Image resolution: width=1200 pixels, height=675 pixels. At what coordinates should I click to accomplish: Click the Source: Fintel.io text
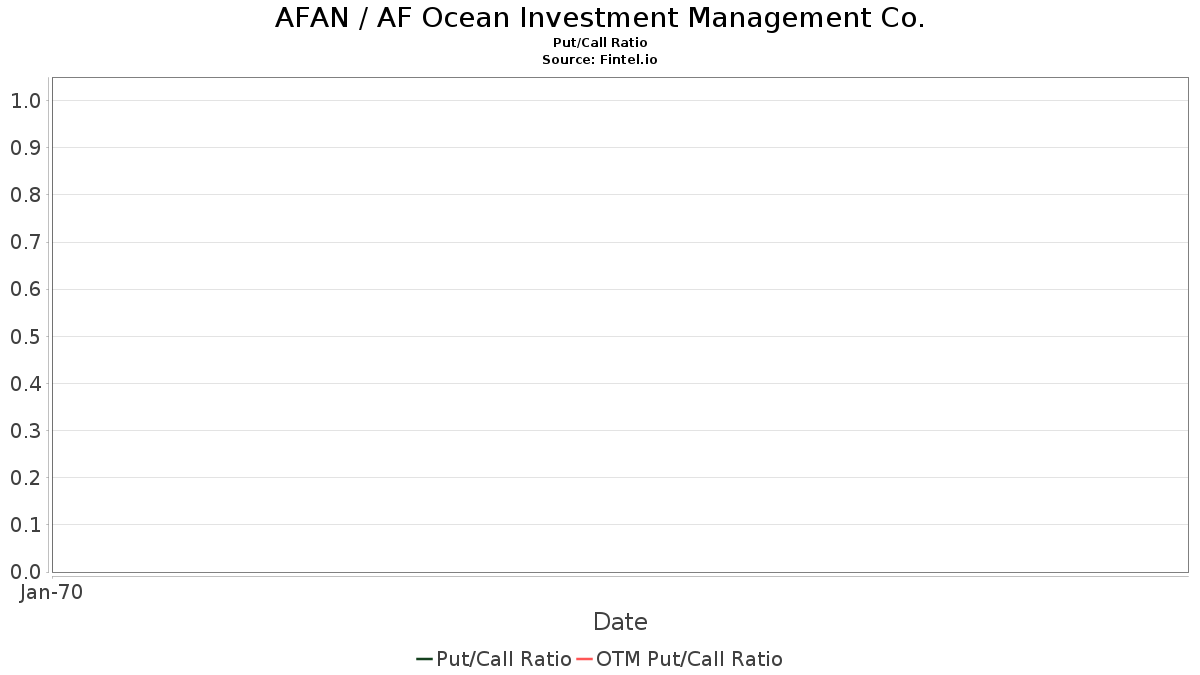pyautogui.click(x=600, y=60)
